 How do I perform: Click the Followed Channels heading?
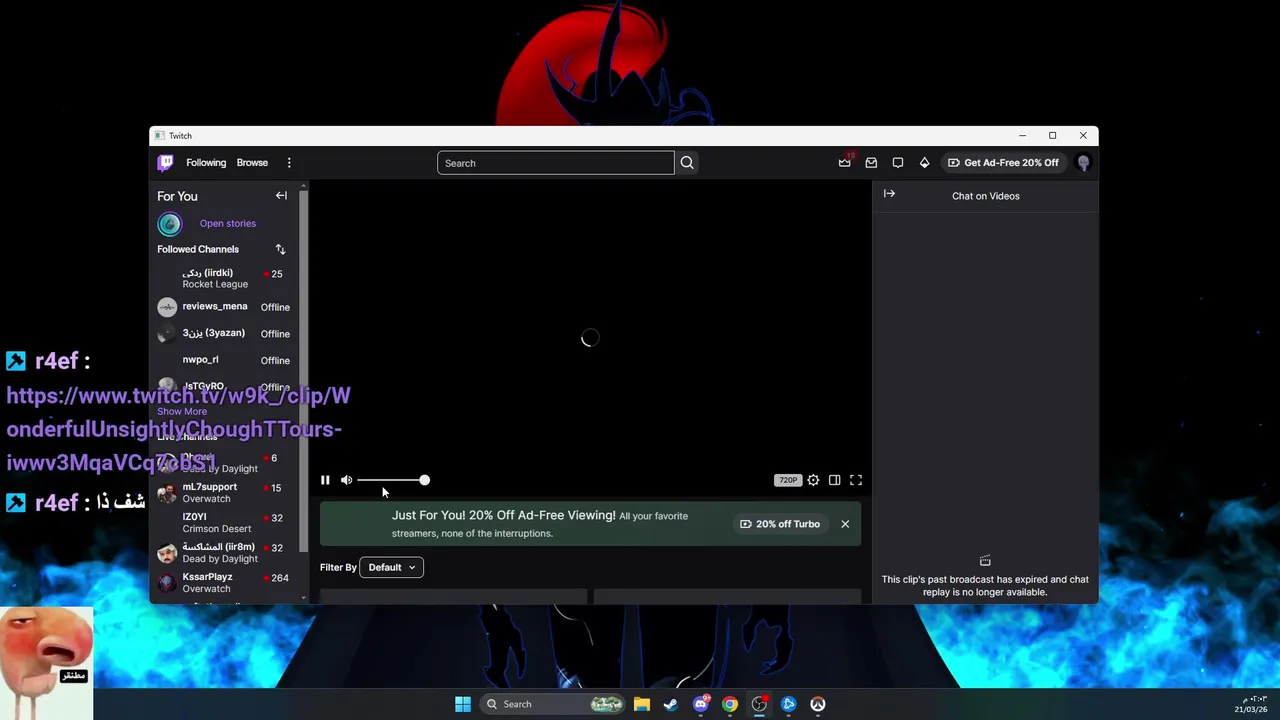pyautogui.click(x=198, y=249)
